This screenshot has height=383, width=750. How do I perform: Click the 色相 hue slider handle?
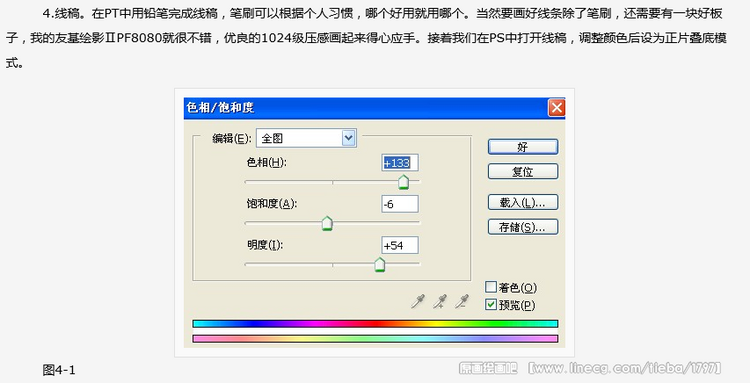pos(404,182)
